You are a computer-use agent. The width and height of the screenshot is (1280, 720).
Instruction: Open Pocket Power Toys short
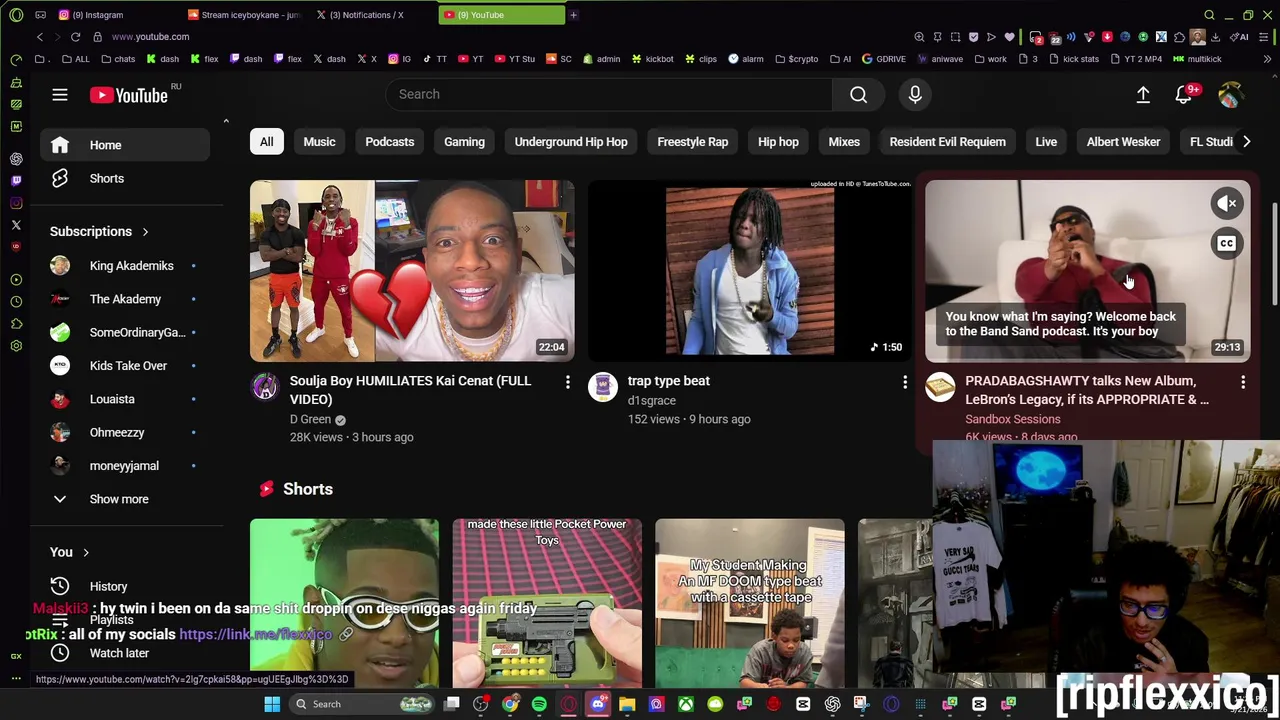click(547, 603)
